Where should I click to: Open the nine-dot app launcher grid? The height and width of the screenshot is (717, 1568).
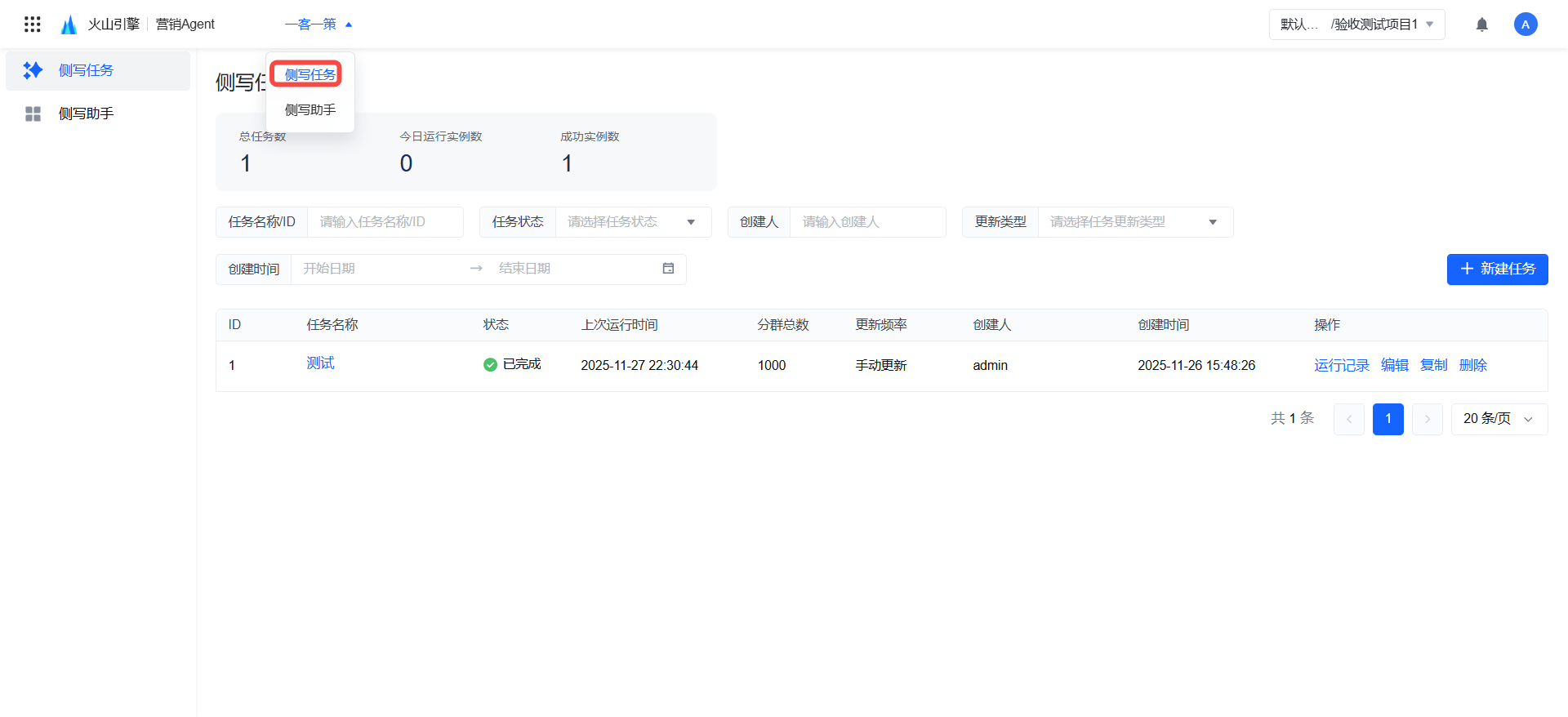pyautogui.click(x=33, y=24)
